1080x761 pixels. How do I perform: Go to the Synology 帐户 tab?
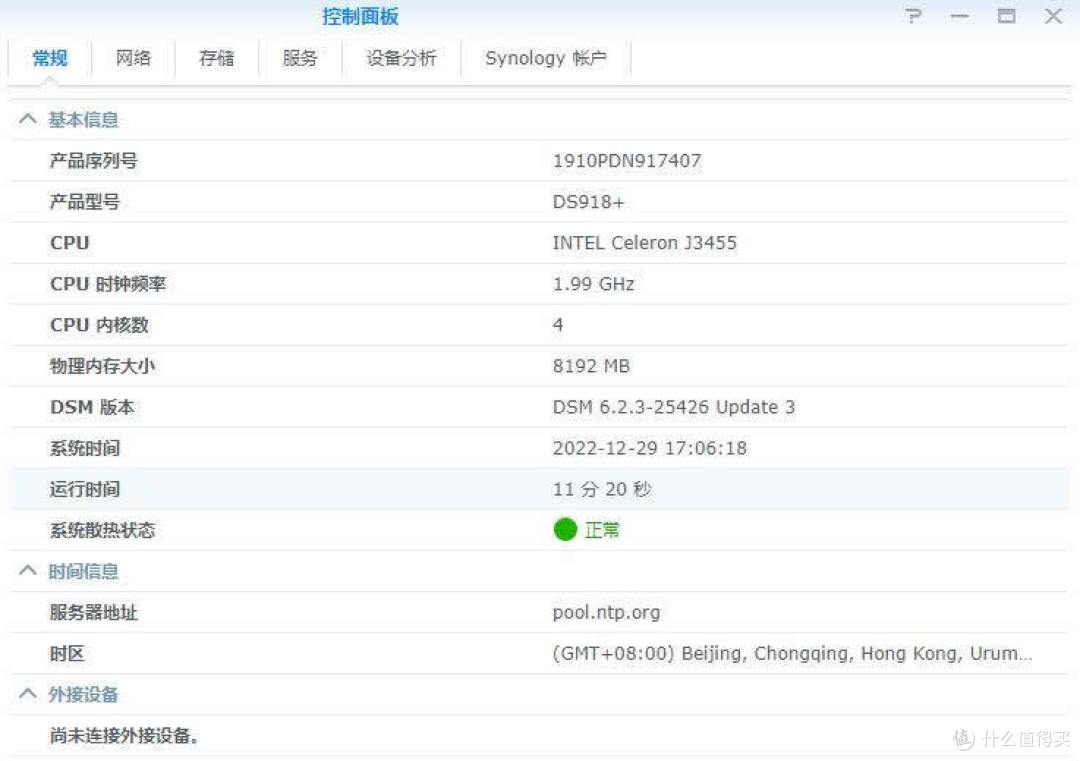[546, 58]
